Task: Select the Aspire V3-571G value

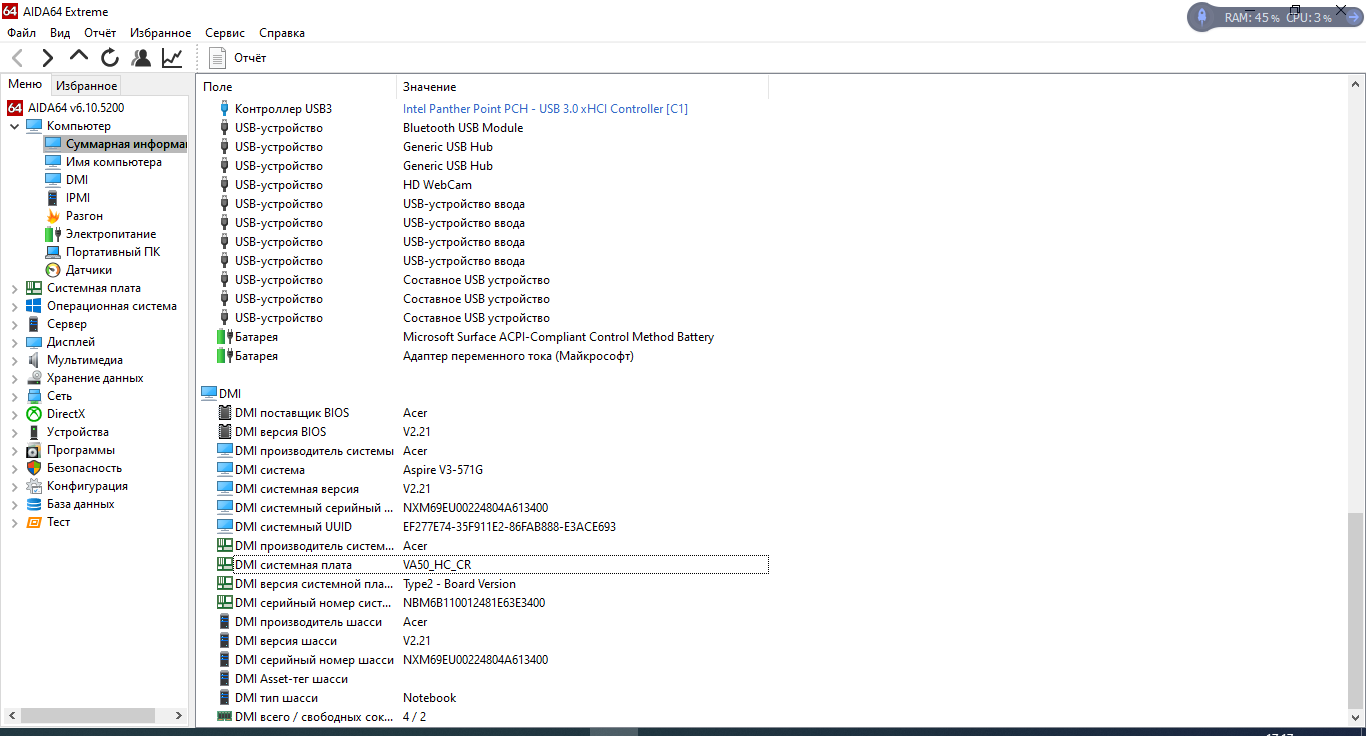Action: (443, 470)
